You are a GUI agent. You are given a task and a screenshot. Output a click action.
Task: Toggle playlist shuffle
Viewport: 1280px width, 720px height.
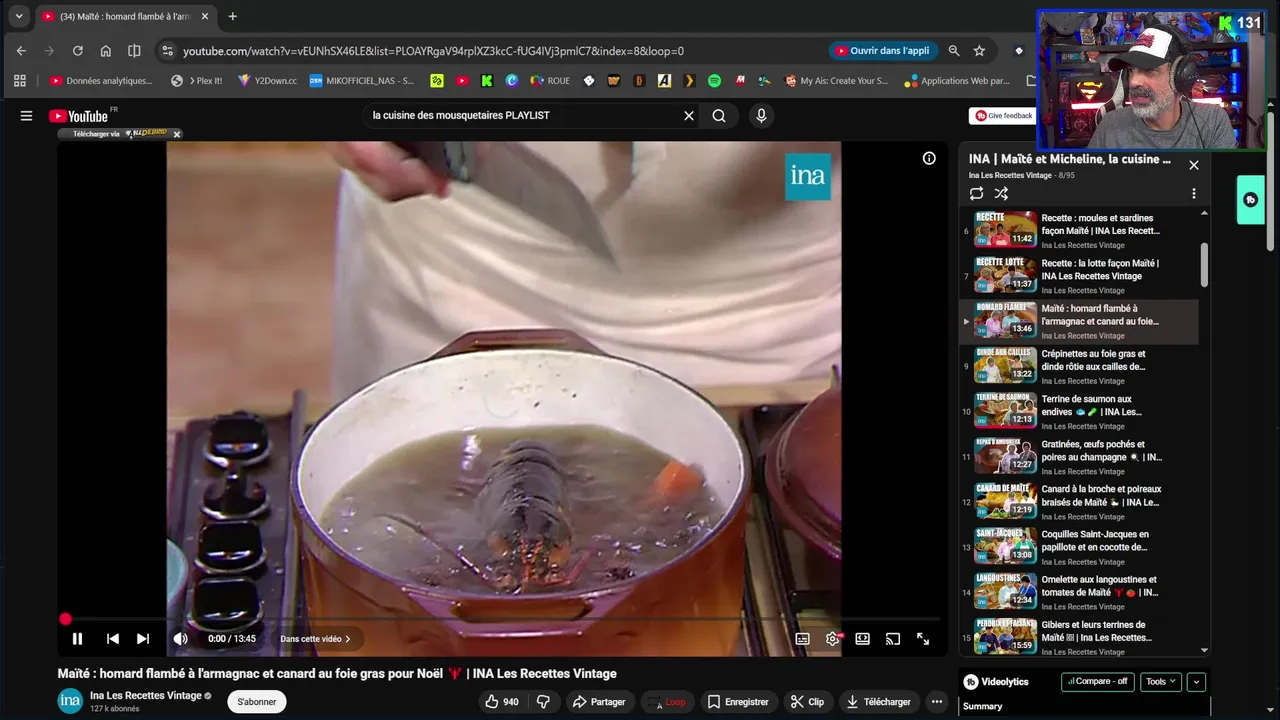1001,194
